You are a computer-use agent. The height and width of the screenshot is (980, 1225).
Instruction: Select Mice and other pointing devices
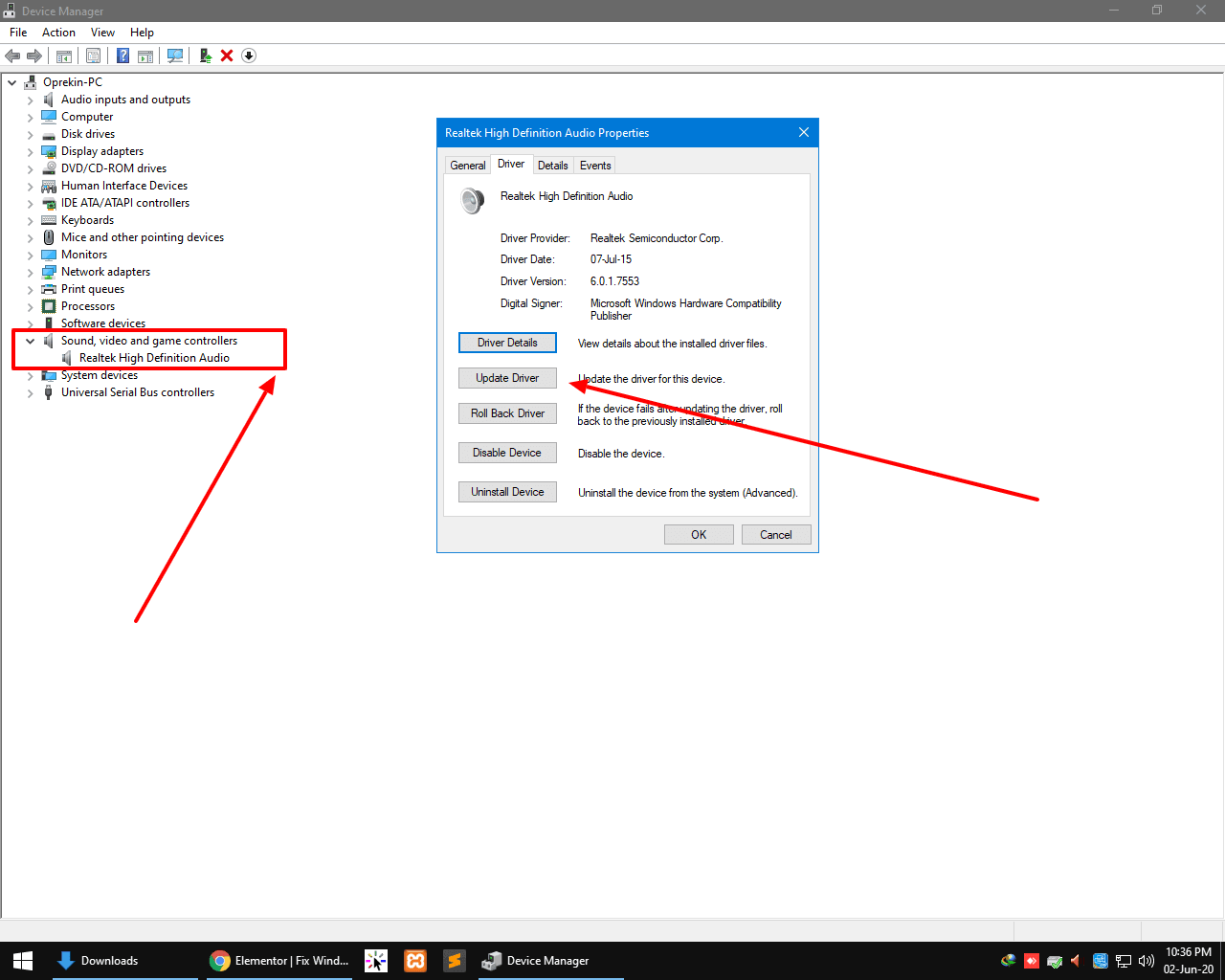point(143,237)
